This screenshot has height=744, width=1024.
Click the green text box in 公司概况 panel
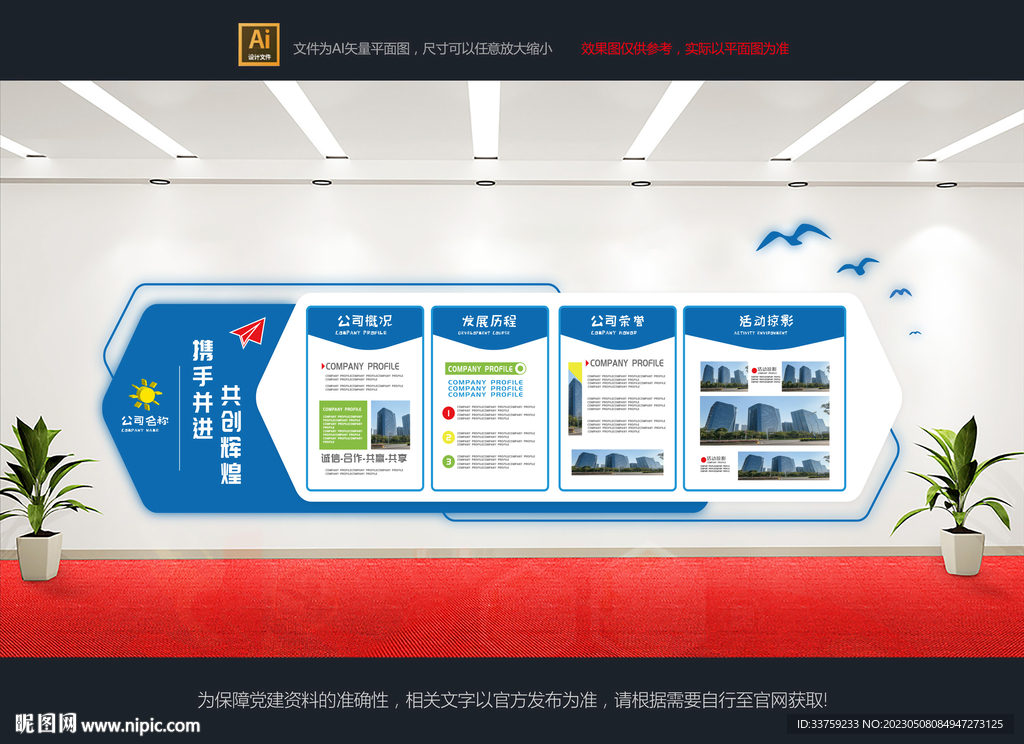343,425
